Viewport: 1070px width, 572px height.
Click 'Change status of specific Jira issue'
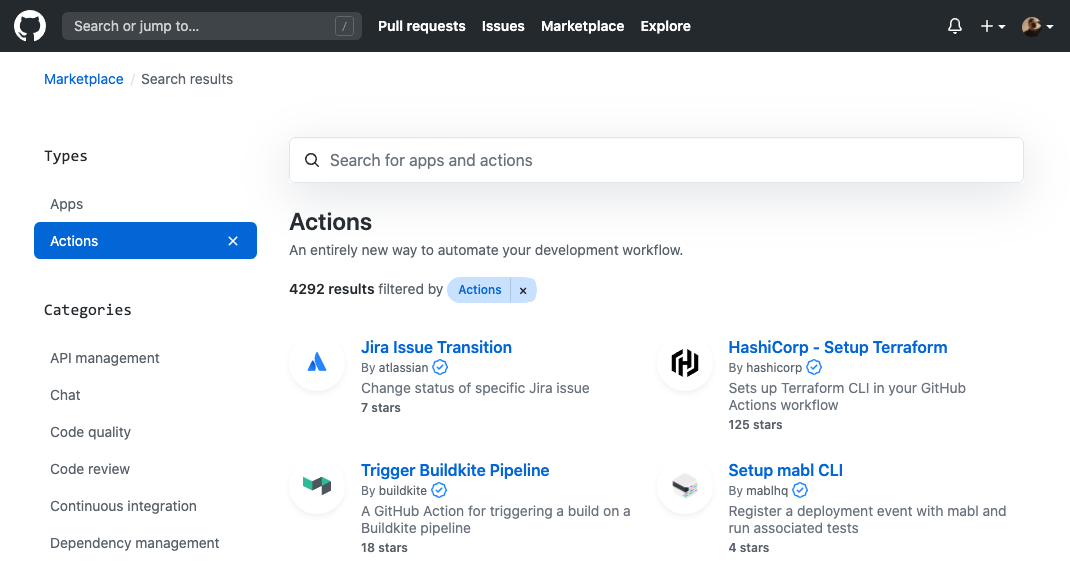tap(475, 388)
